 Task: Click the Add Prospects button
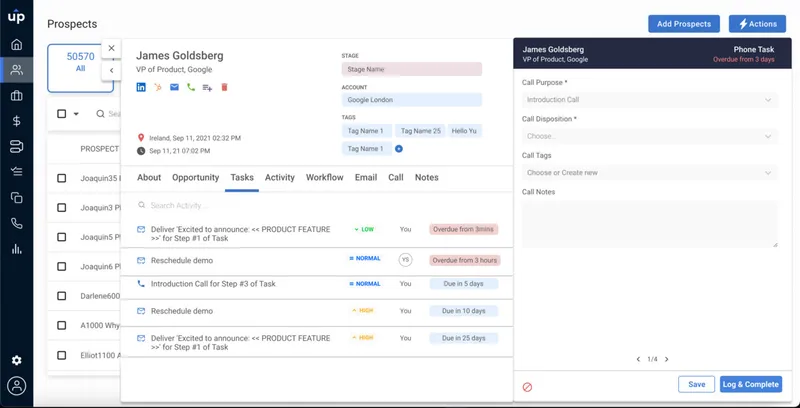[x=684, y=24]
